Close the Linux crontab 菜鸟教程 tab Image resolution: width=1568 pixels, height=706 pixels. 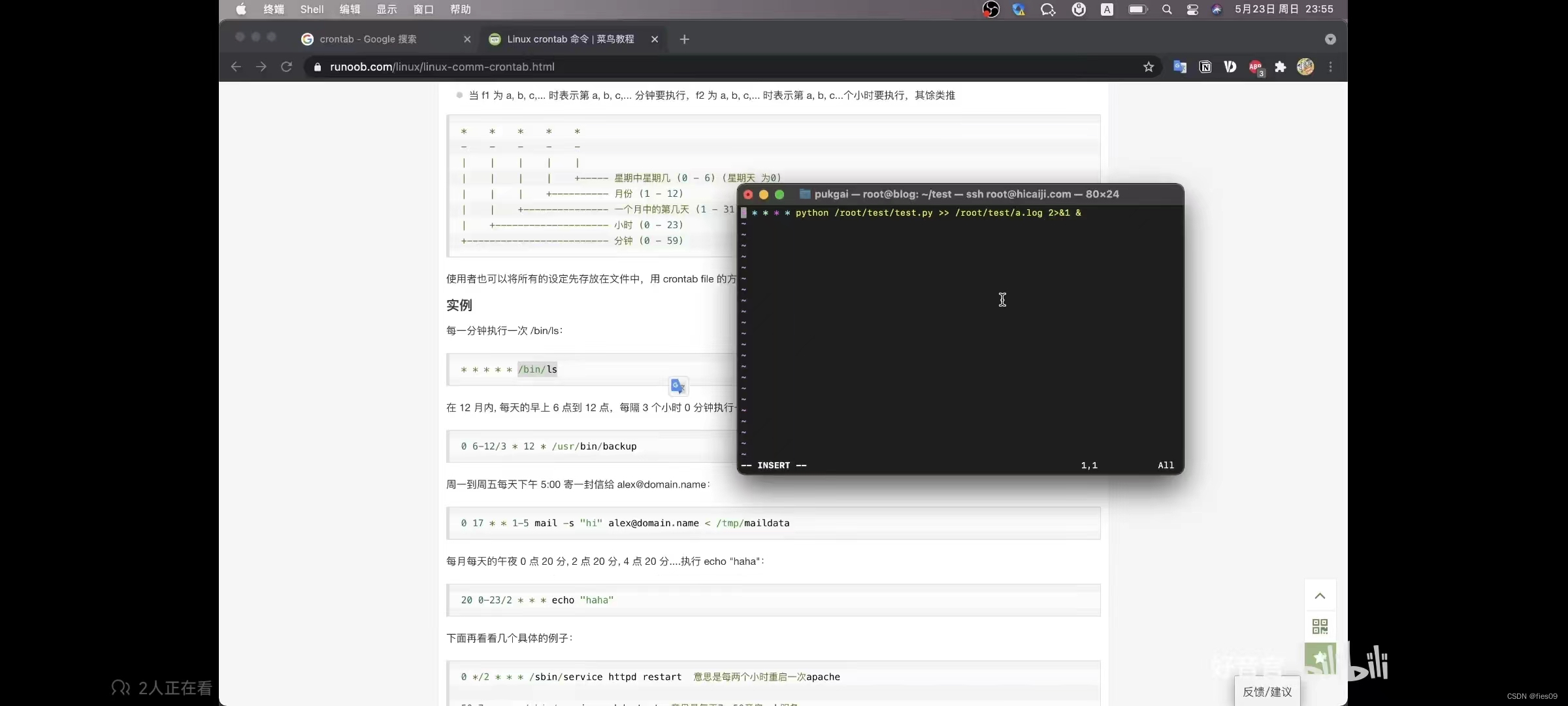point(655,39)
